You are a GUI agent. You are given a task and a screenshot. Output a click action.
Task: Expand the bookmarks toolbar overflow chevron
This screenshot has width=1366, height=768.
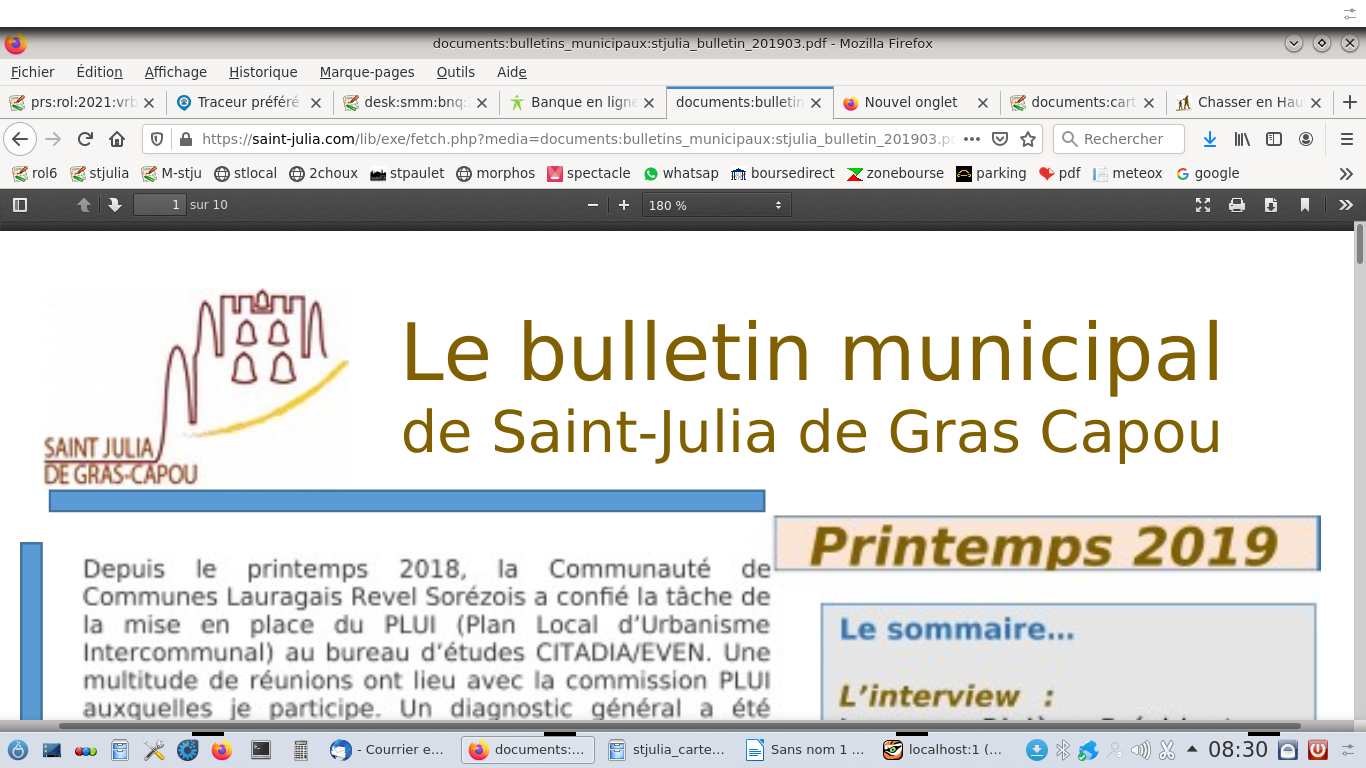[1347, 173]
